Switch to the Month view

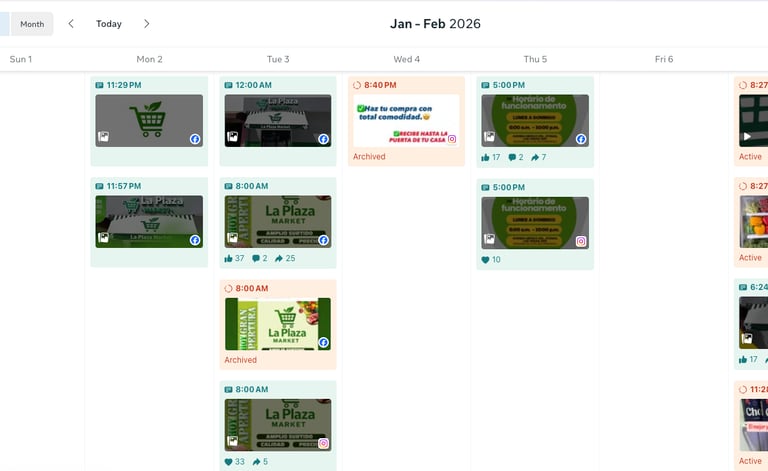click(x=32, y=24)
